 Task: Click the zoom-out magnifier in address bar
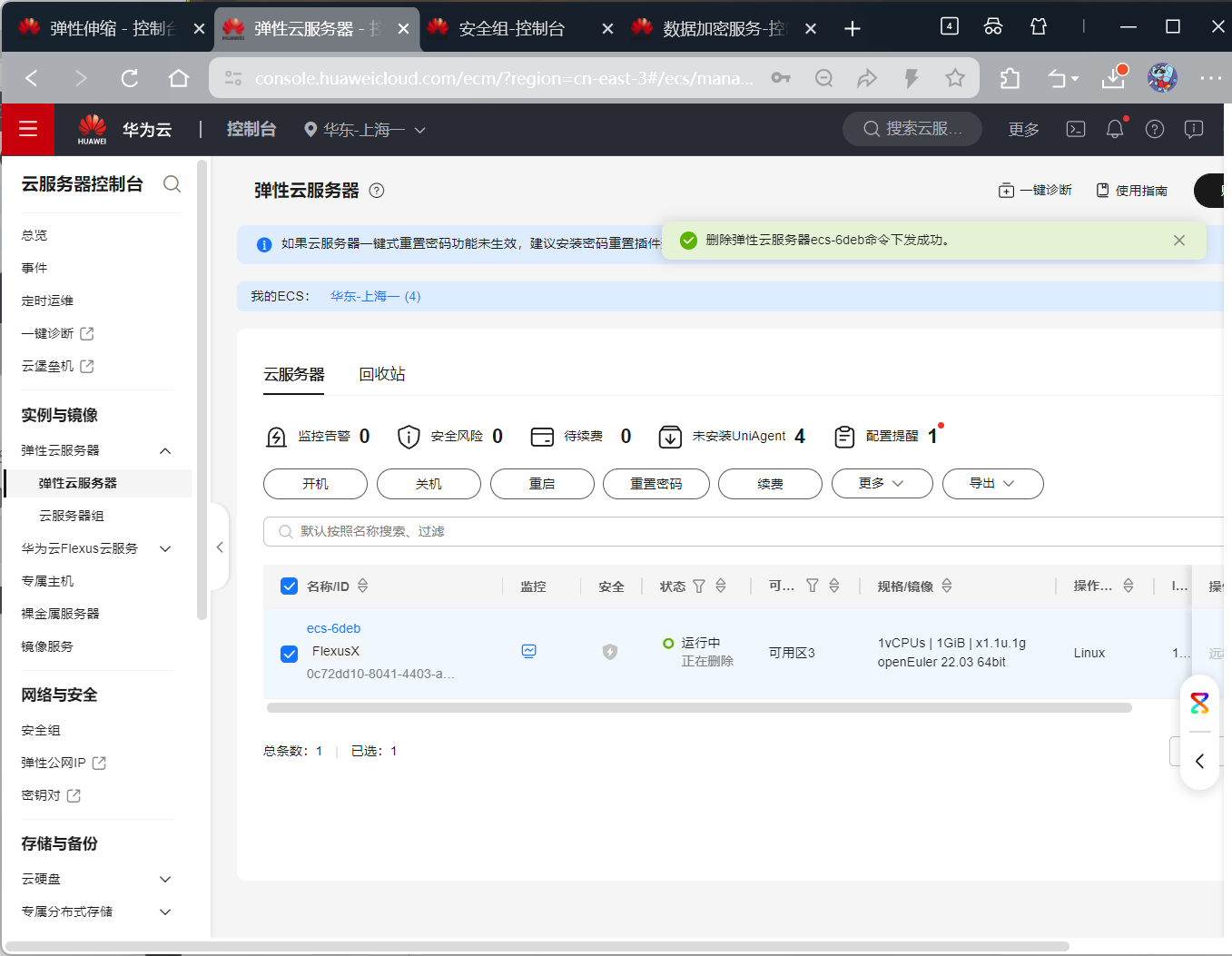click(824, 78)
